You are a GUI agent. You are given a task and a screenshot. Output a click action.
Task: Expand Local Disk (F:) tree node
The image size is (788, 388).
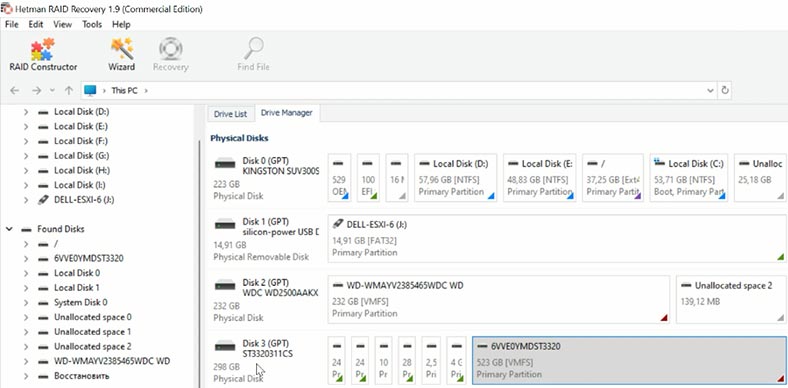pyautogui.click(x=26, y=141)
